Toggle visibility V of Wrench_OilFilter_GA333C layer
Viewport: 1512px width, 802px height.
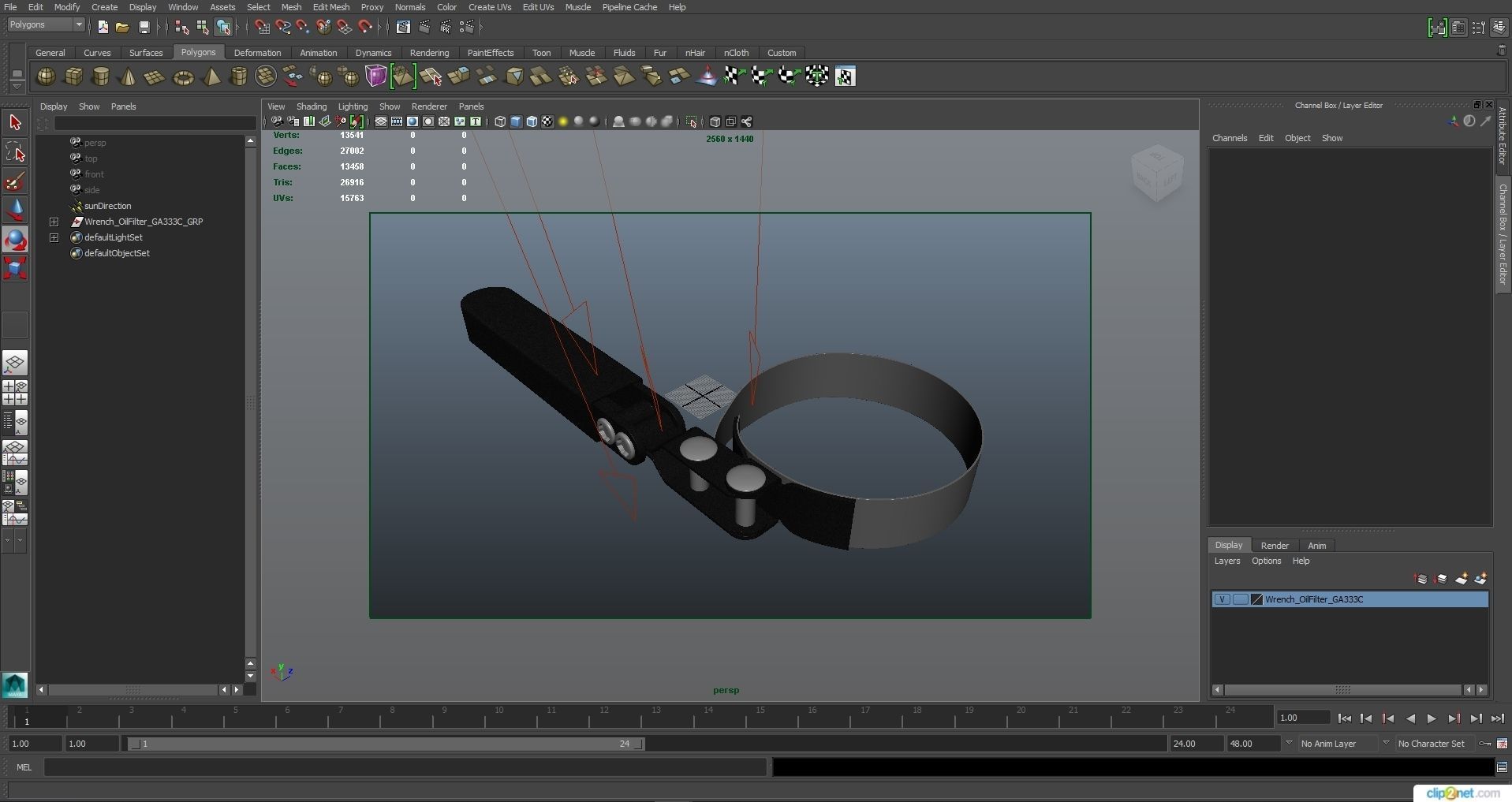pyautogui.click(x=1222, y=599)
